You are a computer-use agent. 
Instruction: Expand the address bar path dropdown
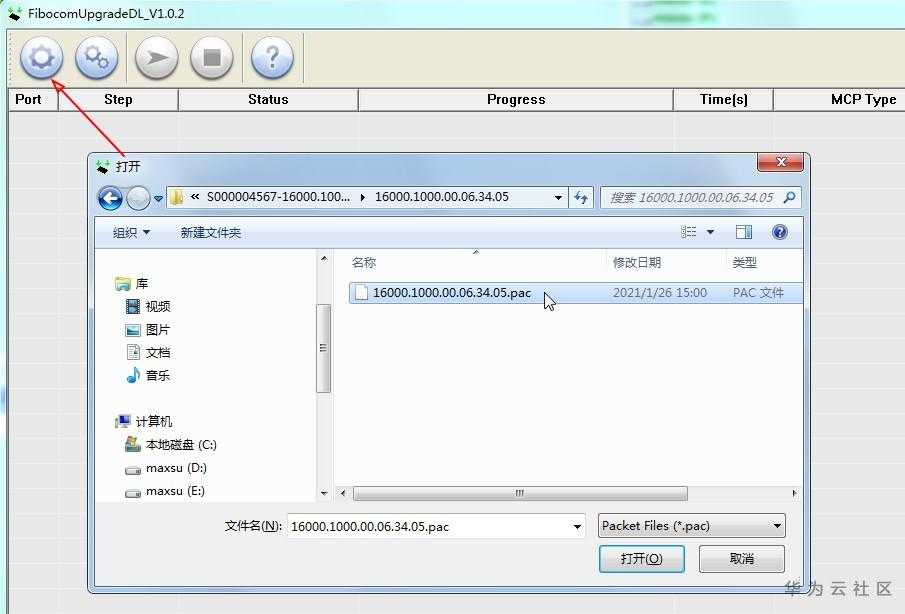(558, 197)
